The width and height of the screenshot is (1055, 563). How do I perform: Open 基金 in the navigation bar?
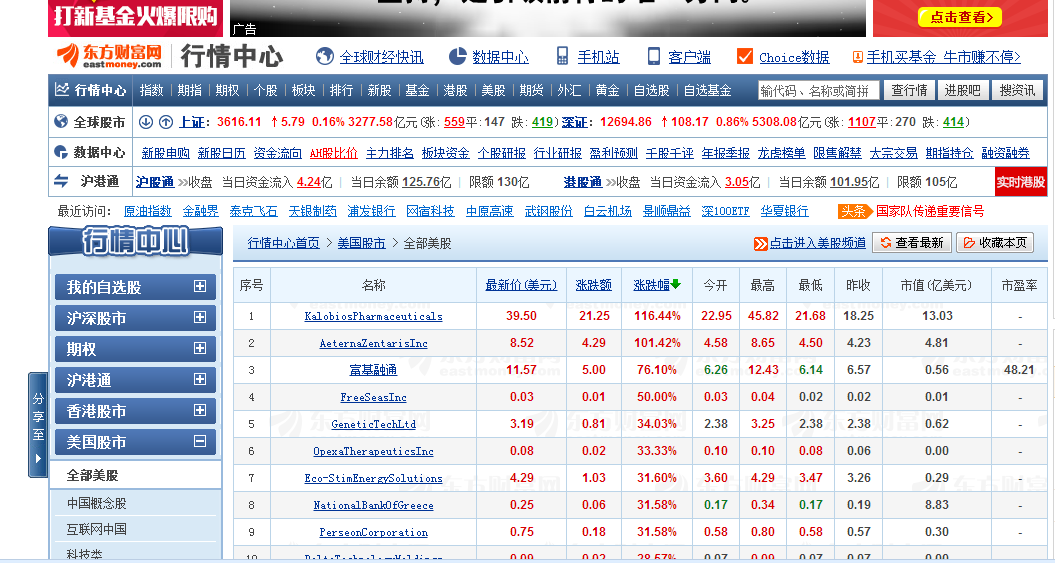[x=417, y=90]
